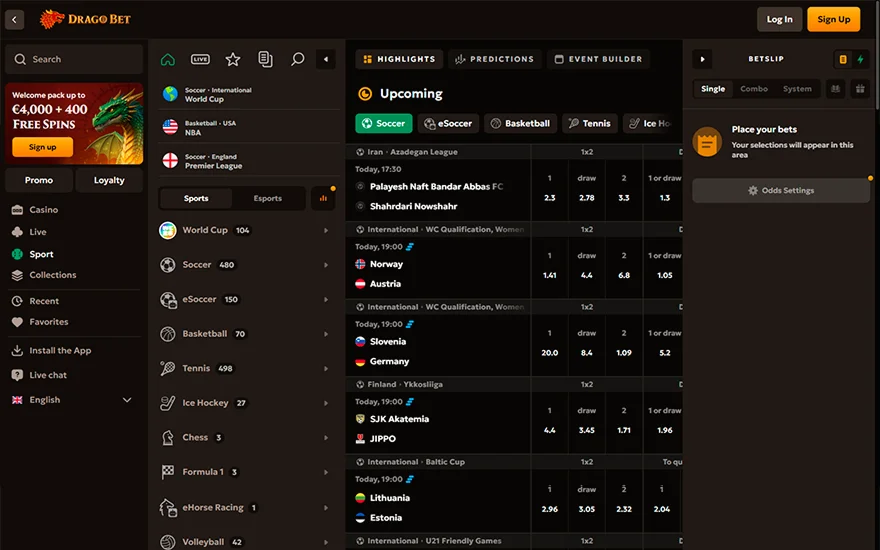The height and width of the screenshot is (550, 880).
Task: Open the home icon in sportsbook toolbar
Action: [x=168, y=59]
